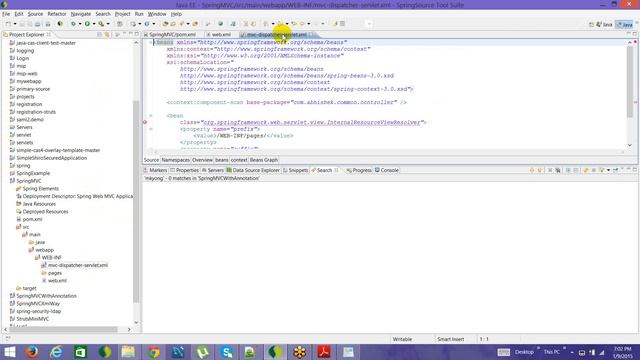Select mvc-dispatcher-servlet.xml in Project Explorer
The image size is (640, 360).
pyautogui.click(x=78, y=265)
